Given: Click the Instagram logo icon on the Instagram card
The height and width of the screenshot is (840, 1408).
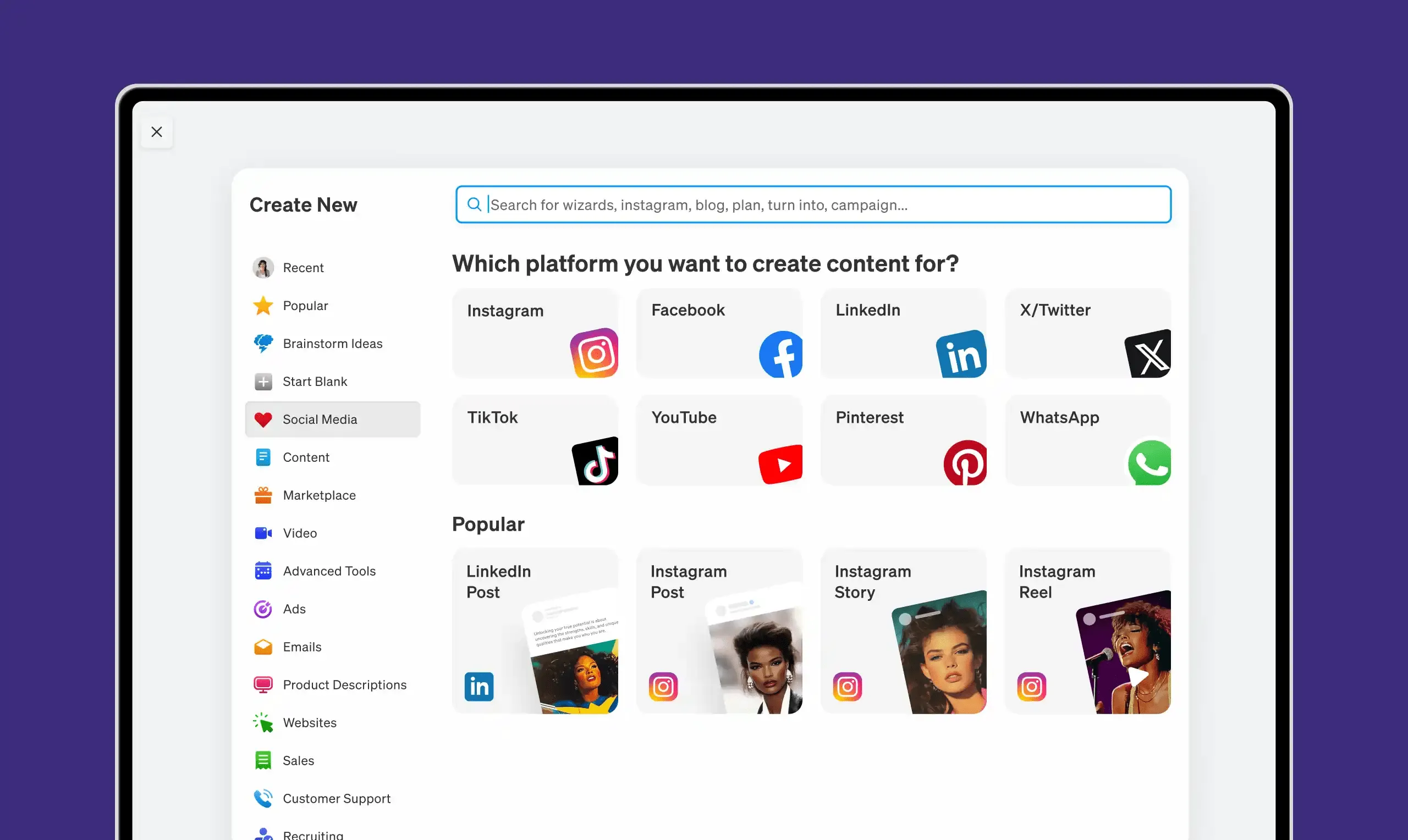Looking at the screenshot, I should coord(594,353).
